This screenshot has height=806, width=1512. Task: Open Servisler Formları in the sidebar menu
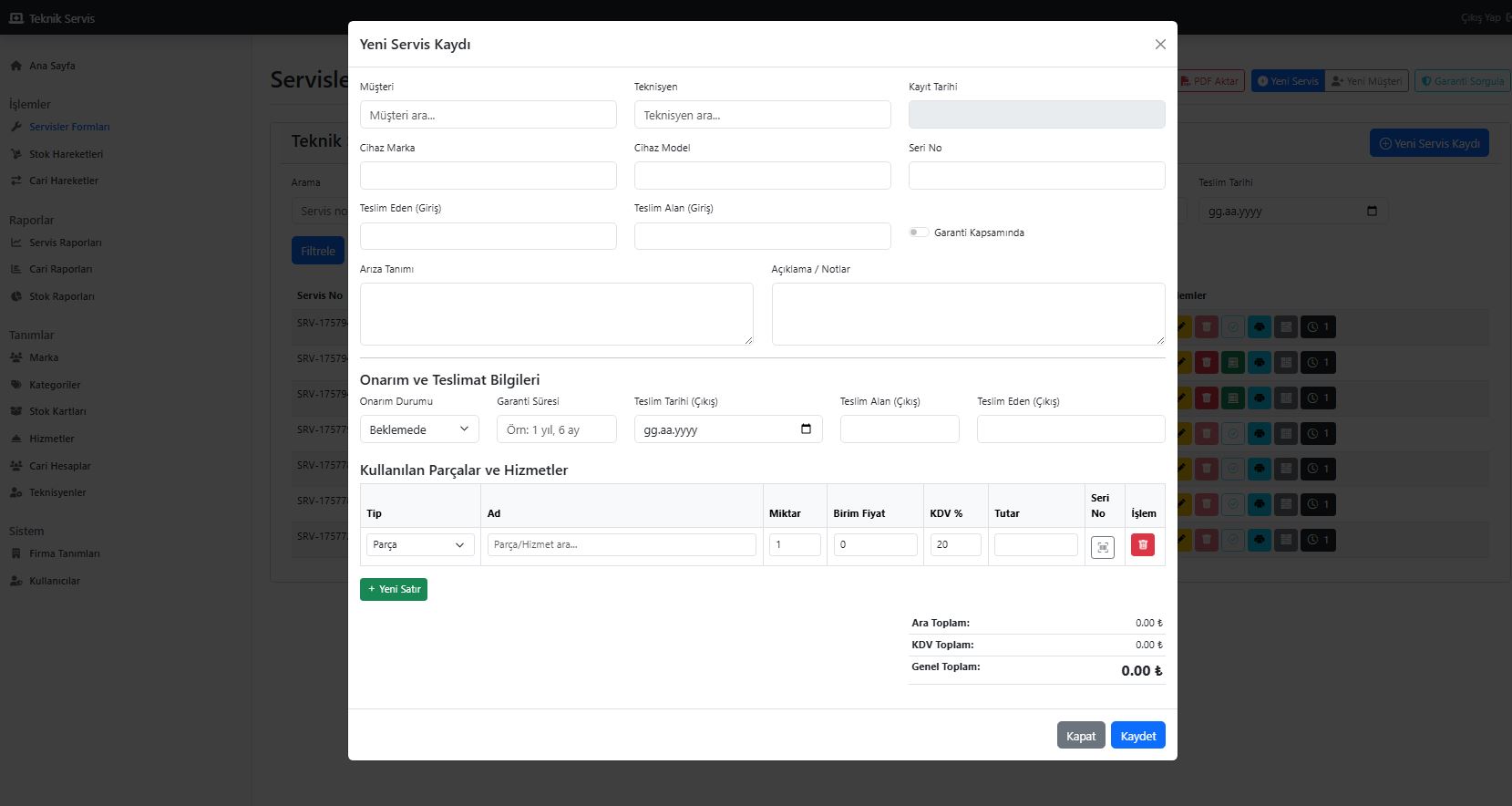coord(69,127)
